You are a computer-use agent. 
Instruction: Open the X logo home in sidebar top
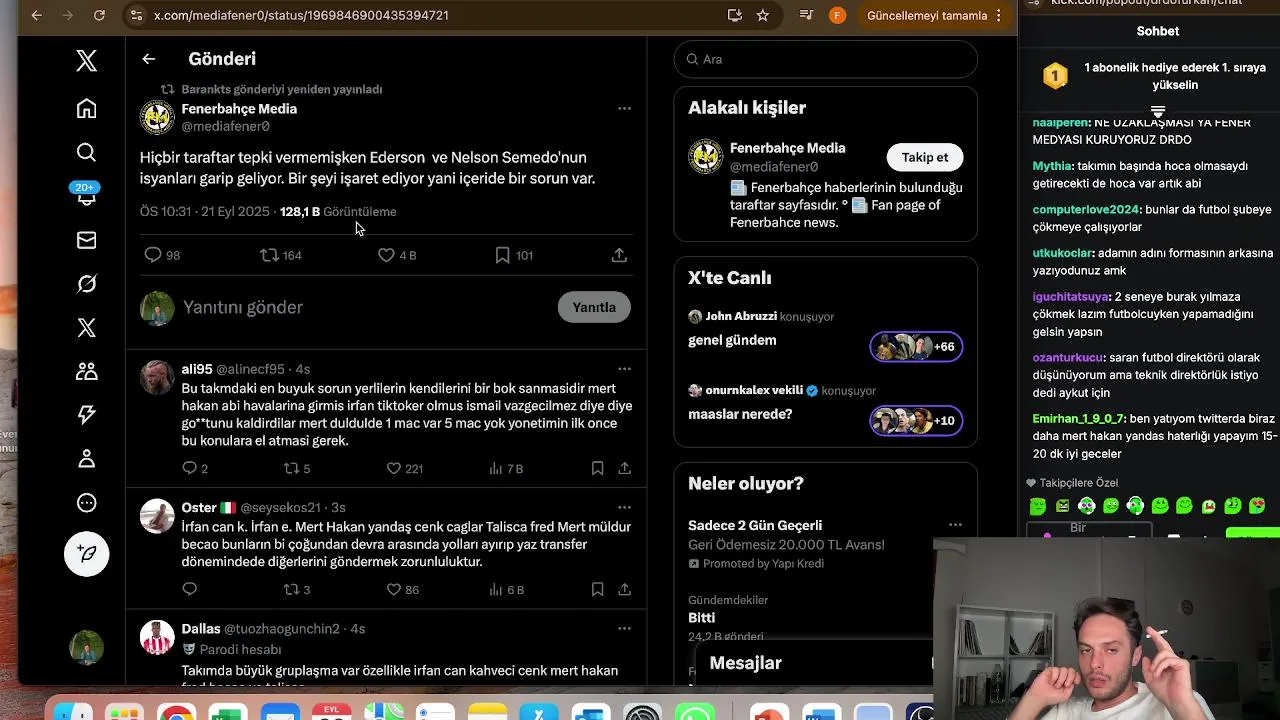click(87, 61)
